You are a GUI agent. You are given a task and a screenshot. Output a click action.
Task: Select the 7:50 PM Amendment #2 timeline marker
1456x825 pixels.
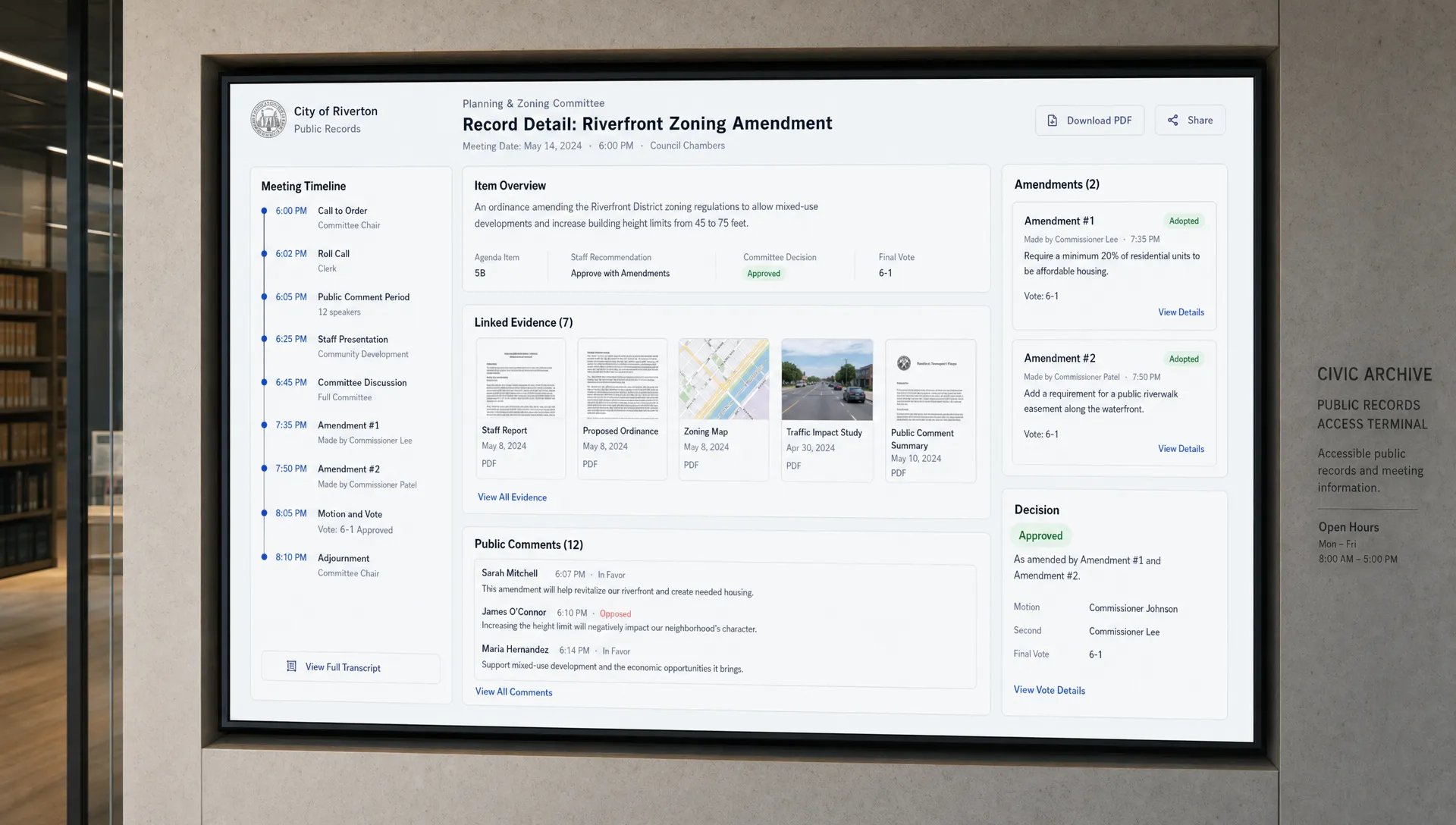coord(264,469)
